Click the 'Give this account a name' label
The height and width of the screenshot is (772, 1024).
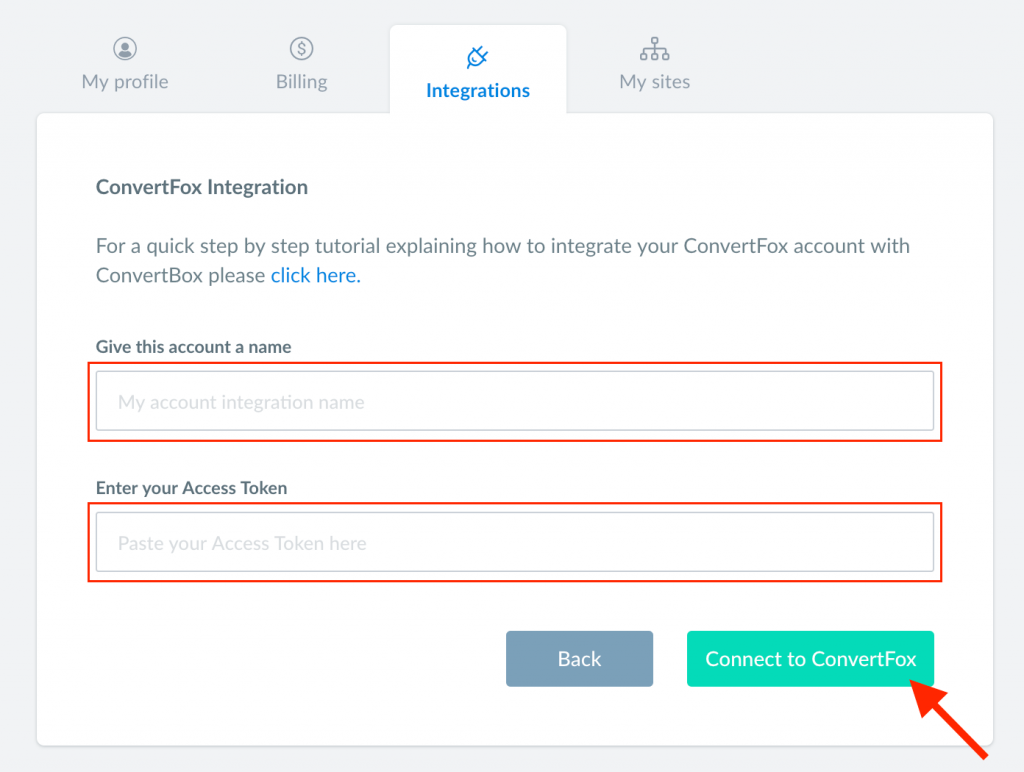(x=193, y=347)
